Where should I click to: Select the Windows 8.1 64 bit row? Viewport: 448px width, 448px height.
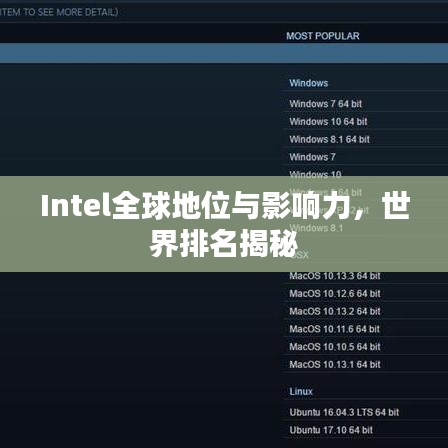(330, 139)
